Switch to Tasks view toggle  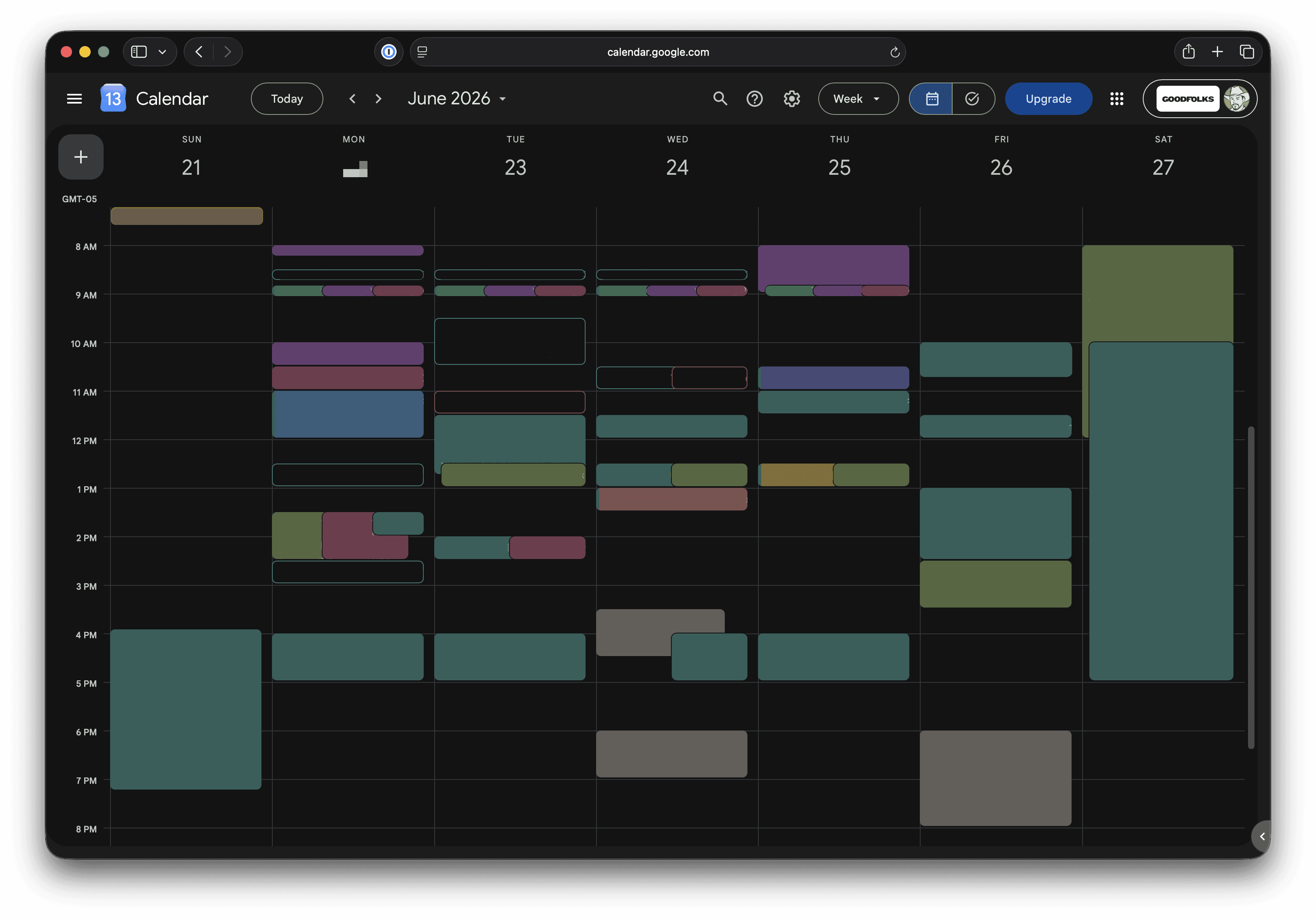973,99
